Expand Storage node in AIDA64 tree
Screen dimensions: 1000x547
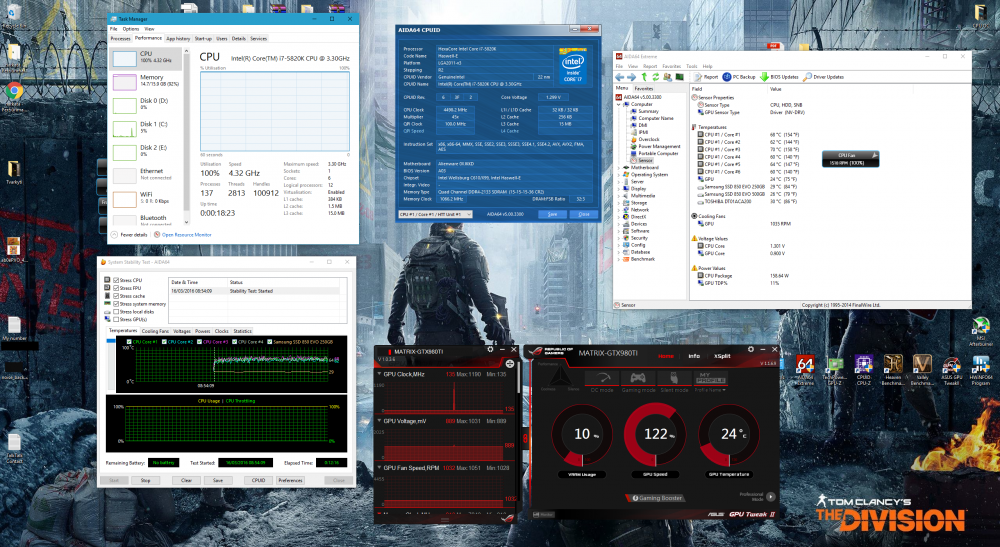[619, 203]
